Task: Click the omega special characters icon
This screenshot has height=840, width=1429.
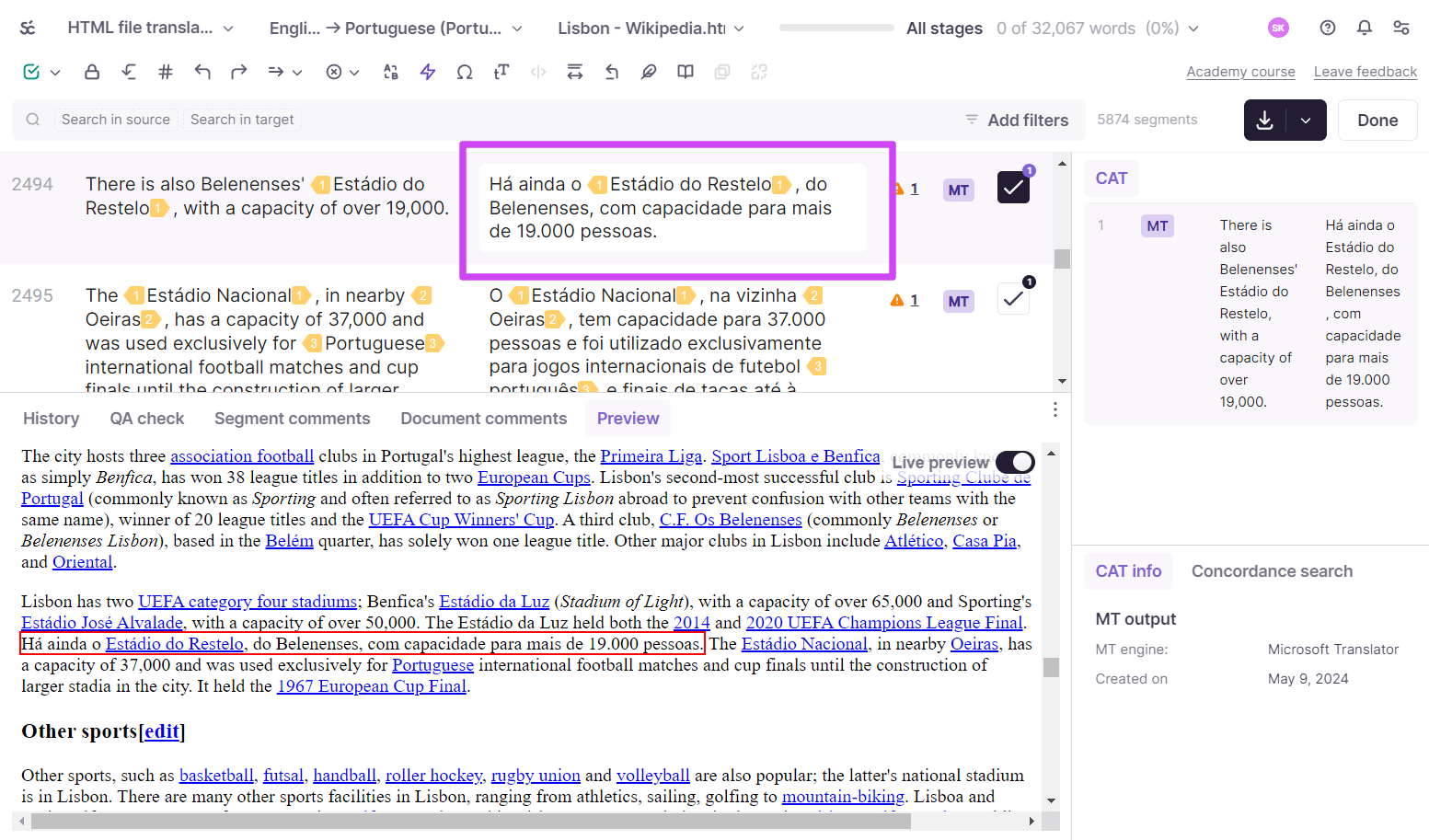Action: (465, 72)
